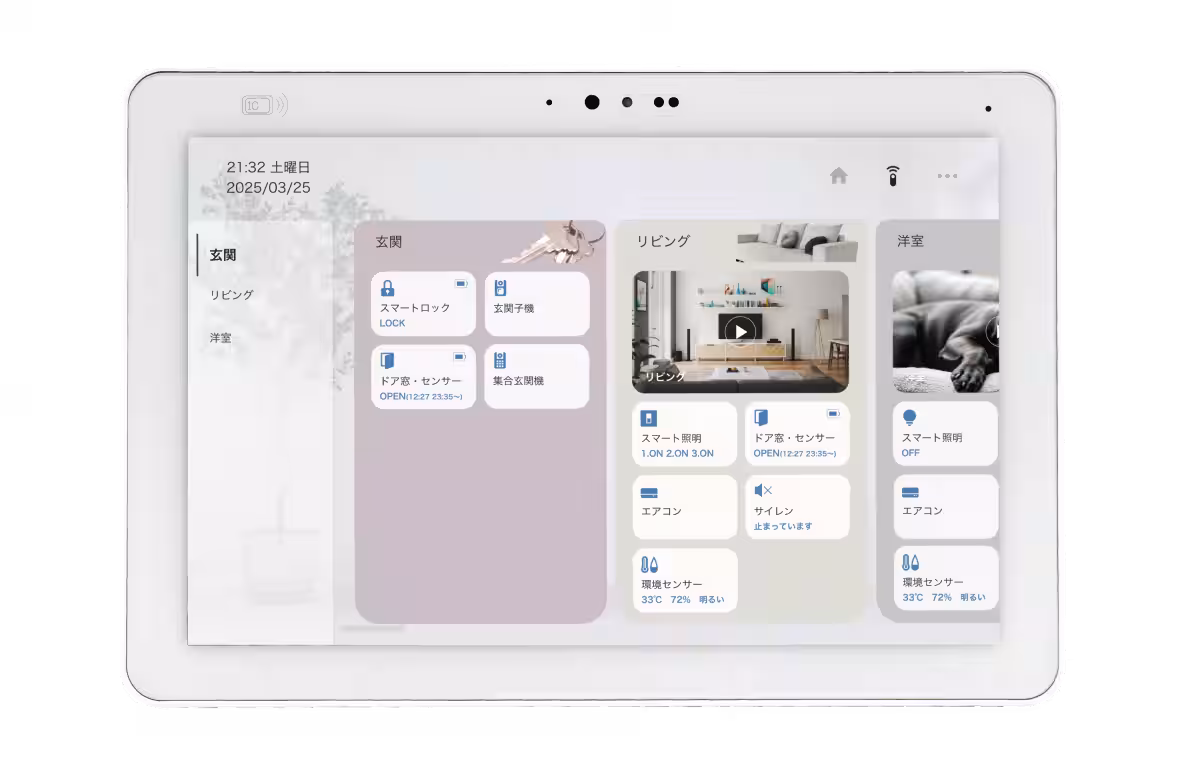Viewport: 1200px width, 758px height.
Task: Open 洋室 環境センサー tile
Action: point(945,580)
